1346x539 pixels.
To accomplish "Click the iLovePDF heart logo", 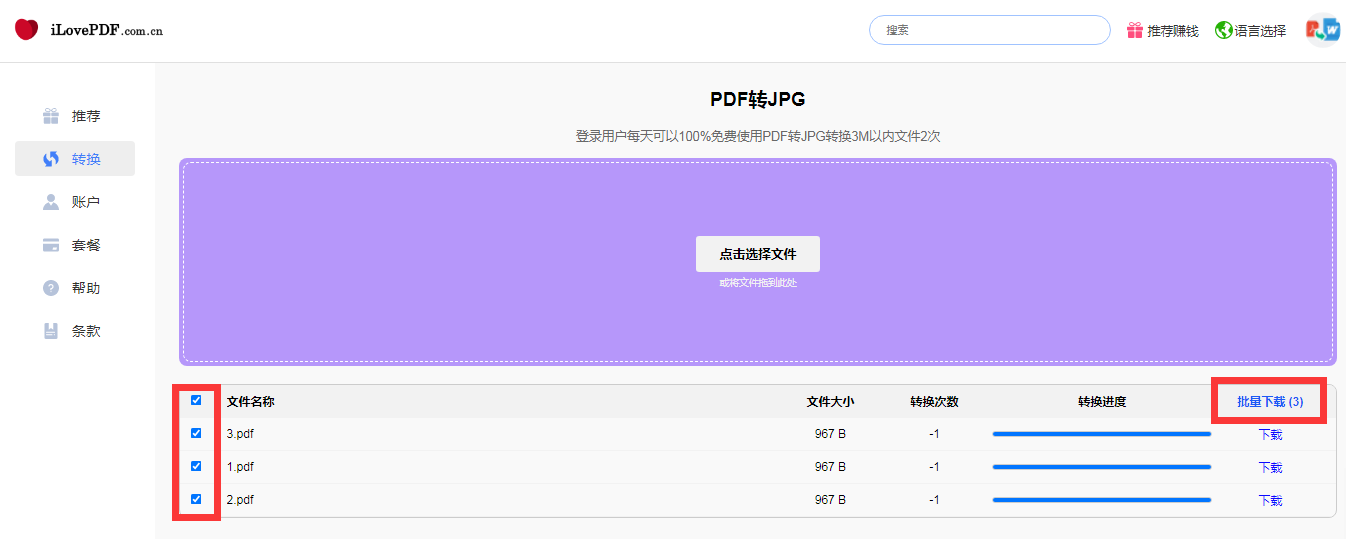I will click(x=26, y=30).
